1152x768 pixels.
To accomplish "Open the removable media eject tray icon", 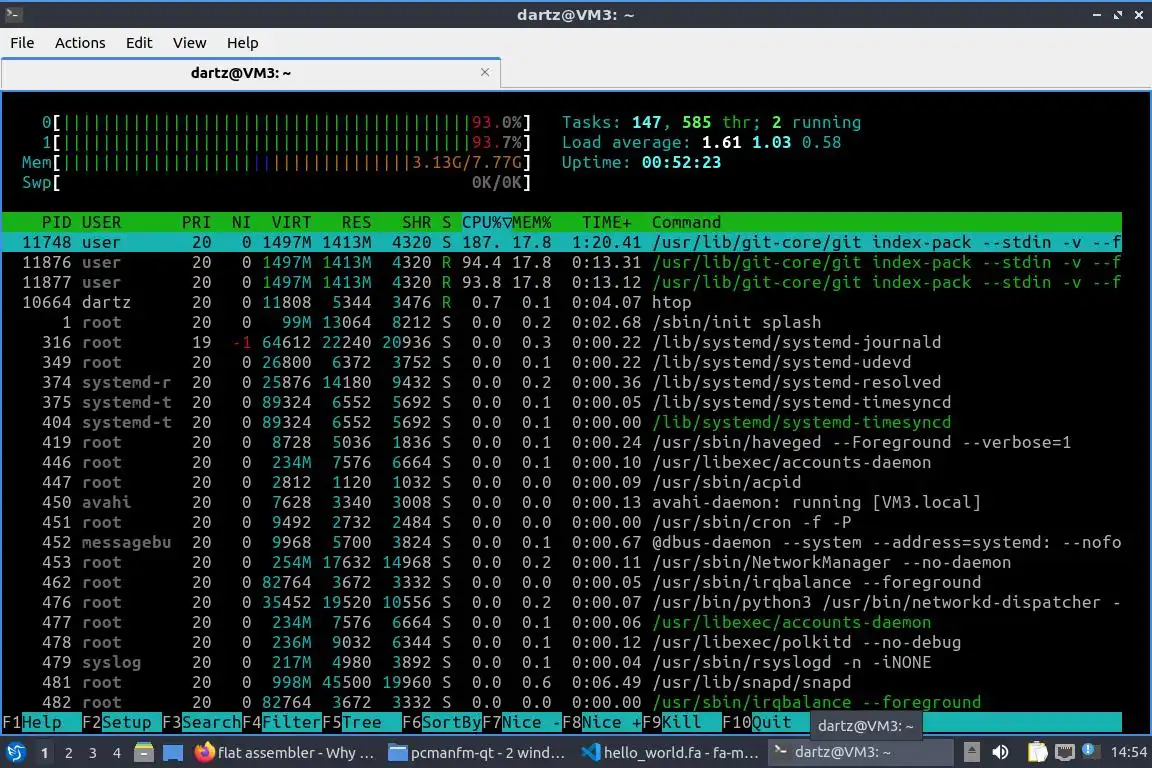I will 971,753.
